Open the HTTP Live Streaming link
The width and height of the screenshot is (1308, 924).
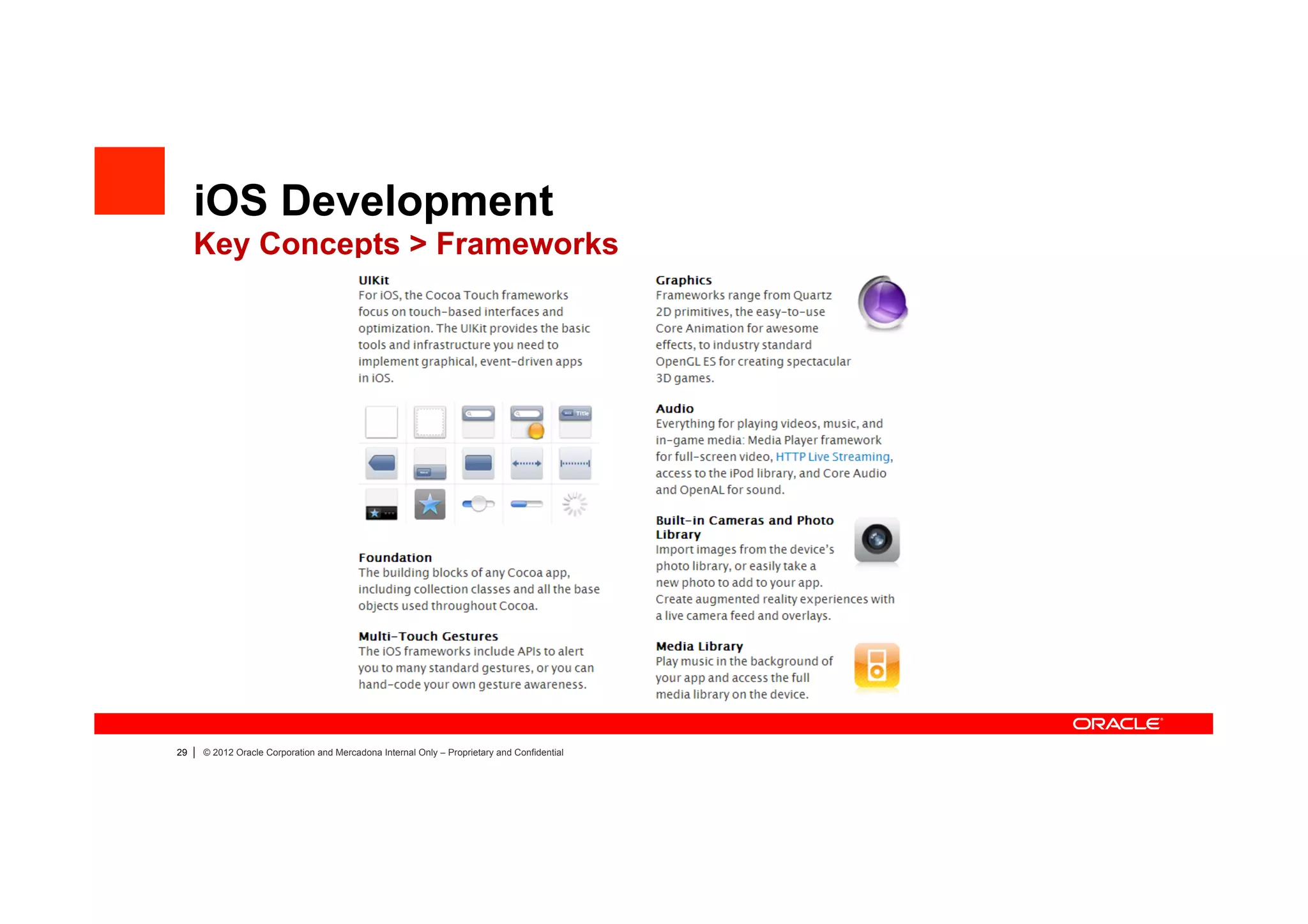833,457
